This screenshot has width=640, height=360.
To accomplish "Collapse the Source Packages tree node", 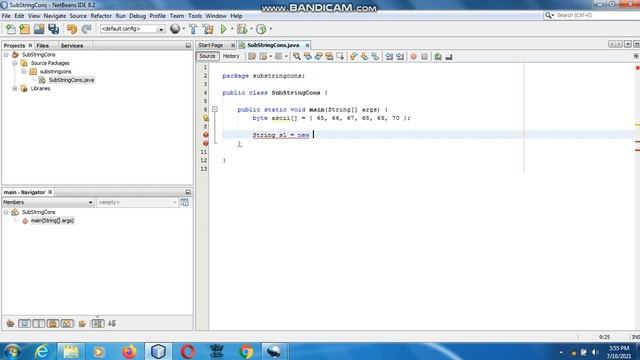I will pyautogui.click(x=15, y=63).
